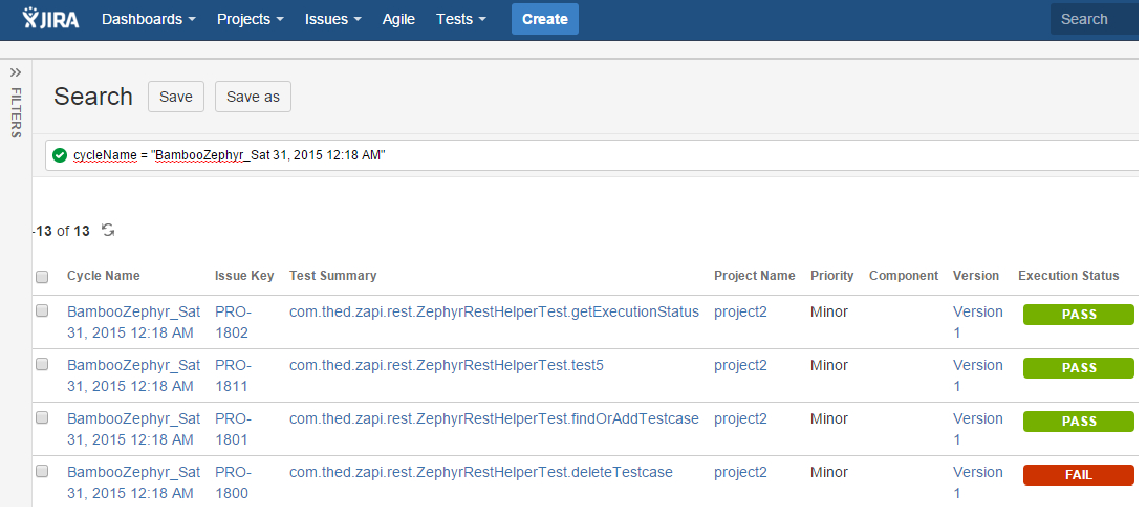Sort by Issue Key column header
Screen dimensions: 1139x507
[x=244, y=275]
